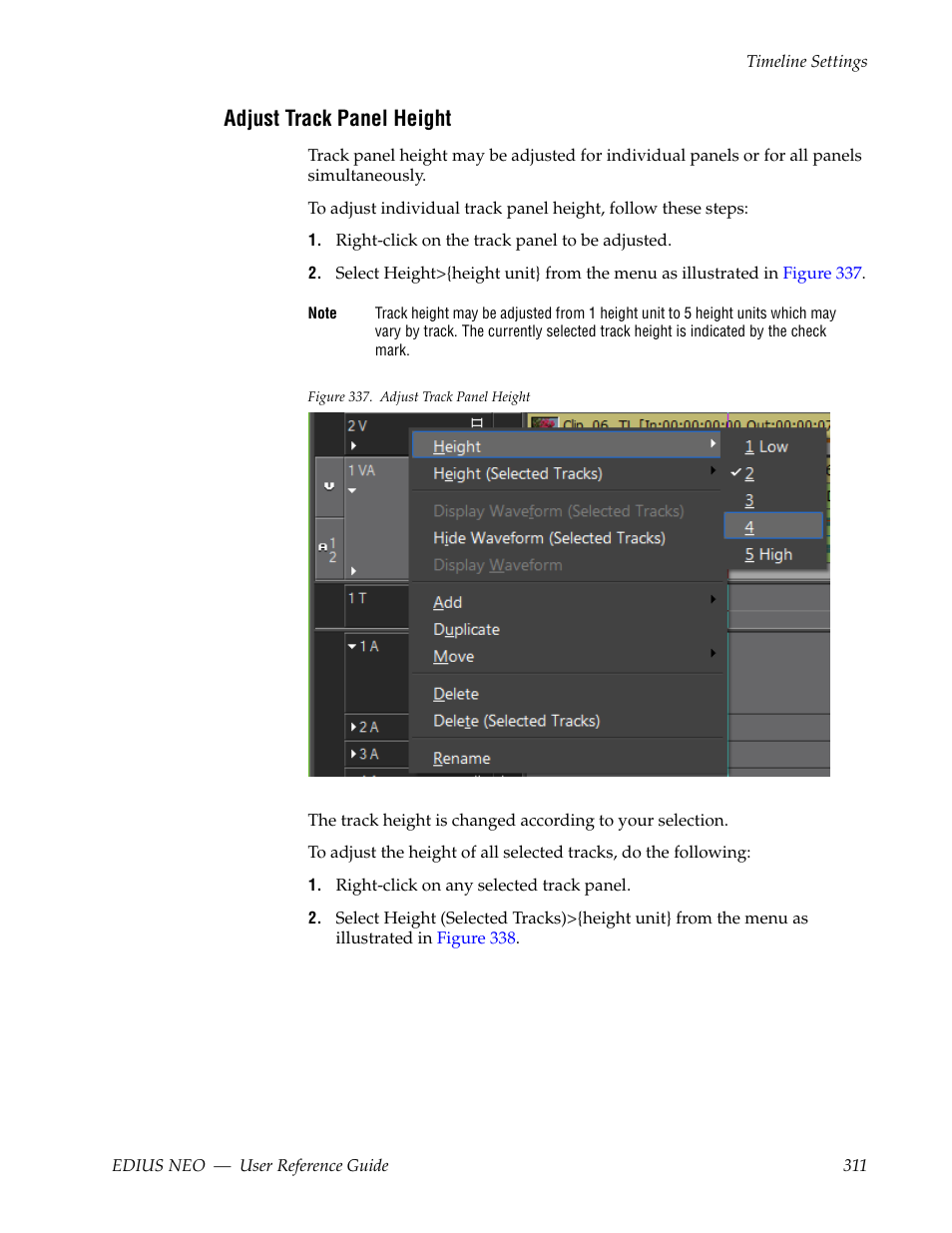
Task: Click the audio source channel A 1/2 patch
Action: (x=329, y=549)
